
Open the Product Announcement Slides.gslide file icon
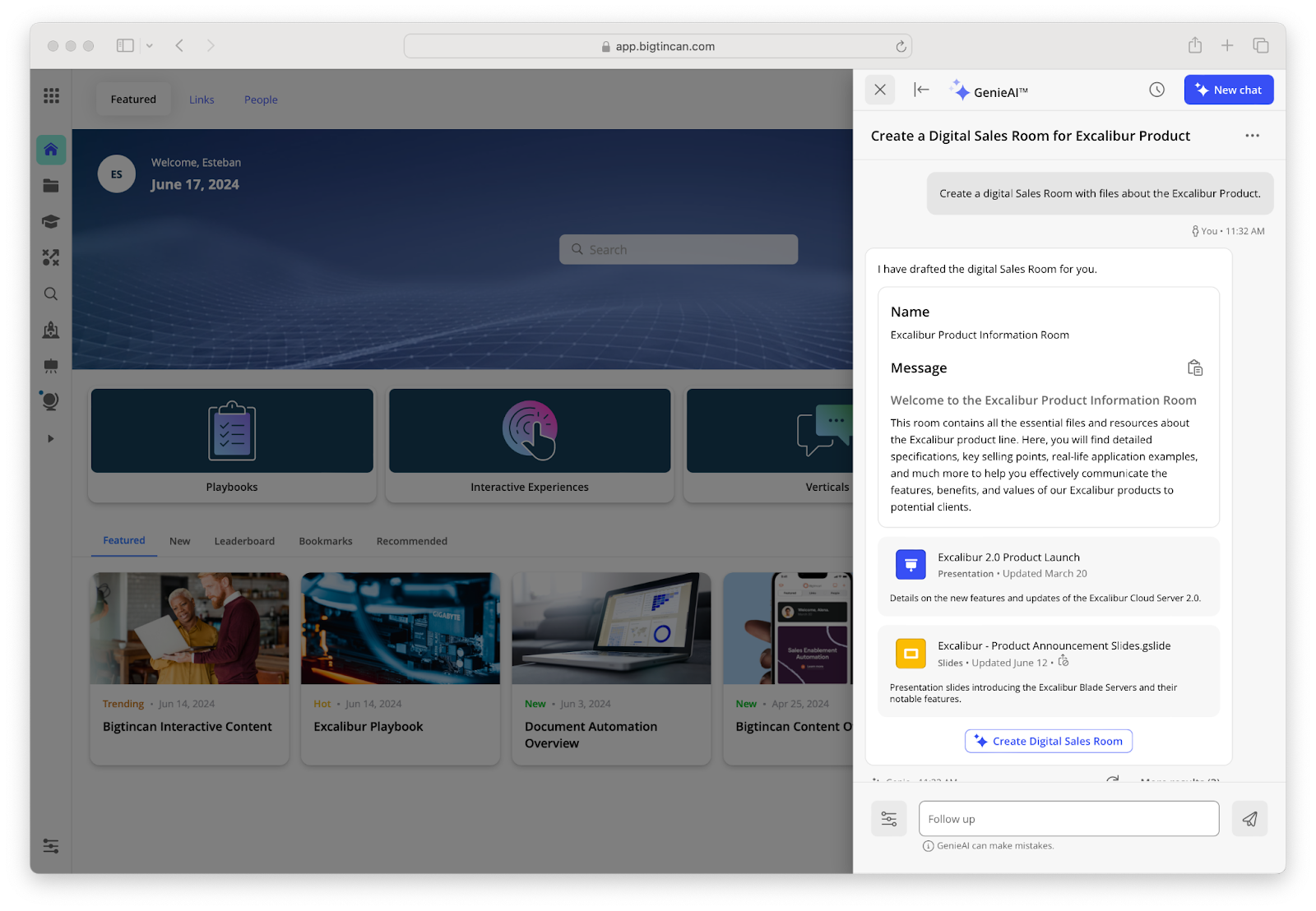911,654
